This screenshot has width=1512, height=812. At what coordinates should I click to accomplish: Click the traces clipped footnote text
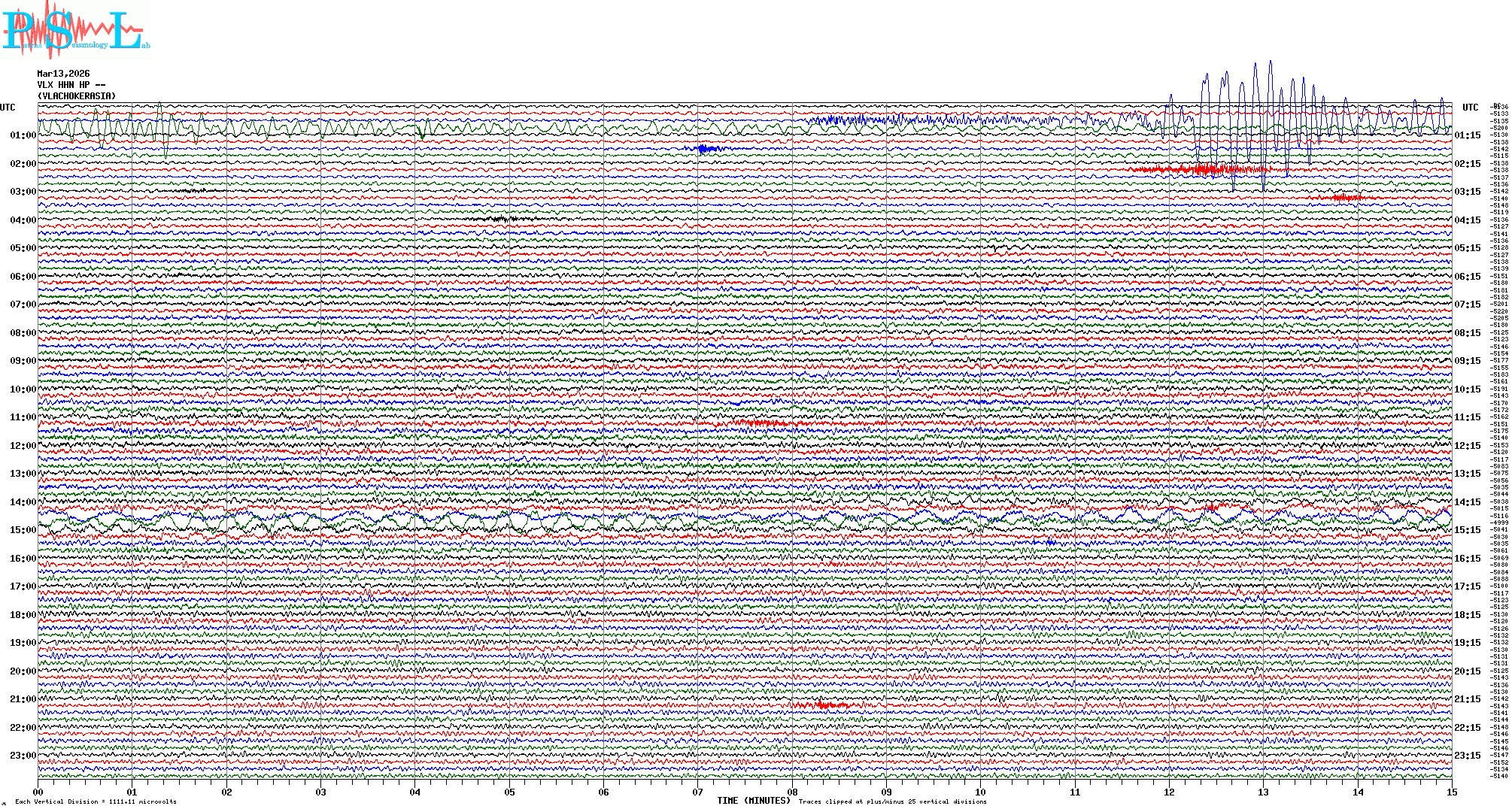click(x=892, y=801)
